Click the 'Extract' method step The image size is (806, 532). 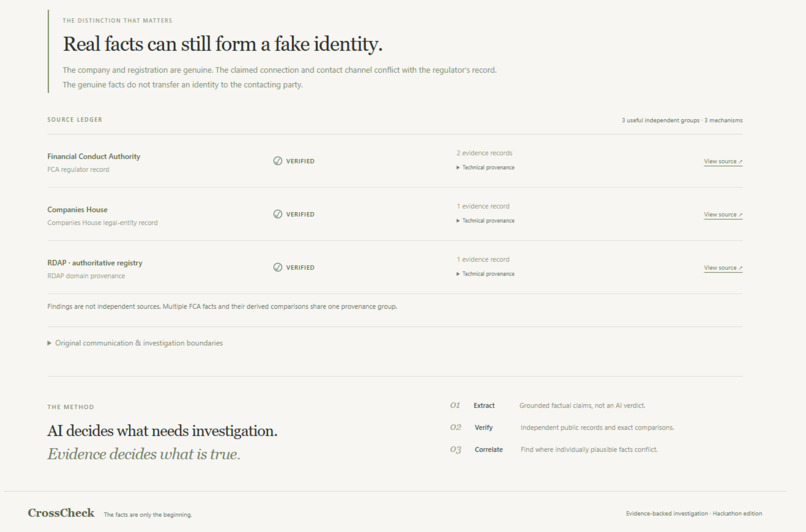[484, 406]
